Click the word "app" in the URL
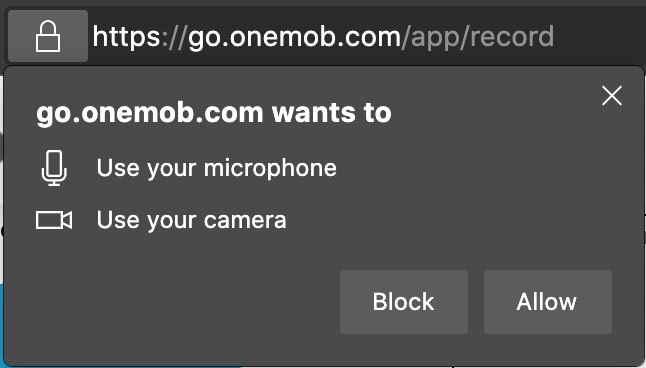The width and height of the screenshot is (646, 368). pos(436,38)
